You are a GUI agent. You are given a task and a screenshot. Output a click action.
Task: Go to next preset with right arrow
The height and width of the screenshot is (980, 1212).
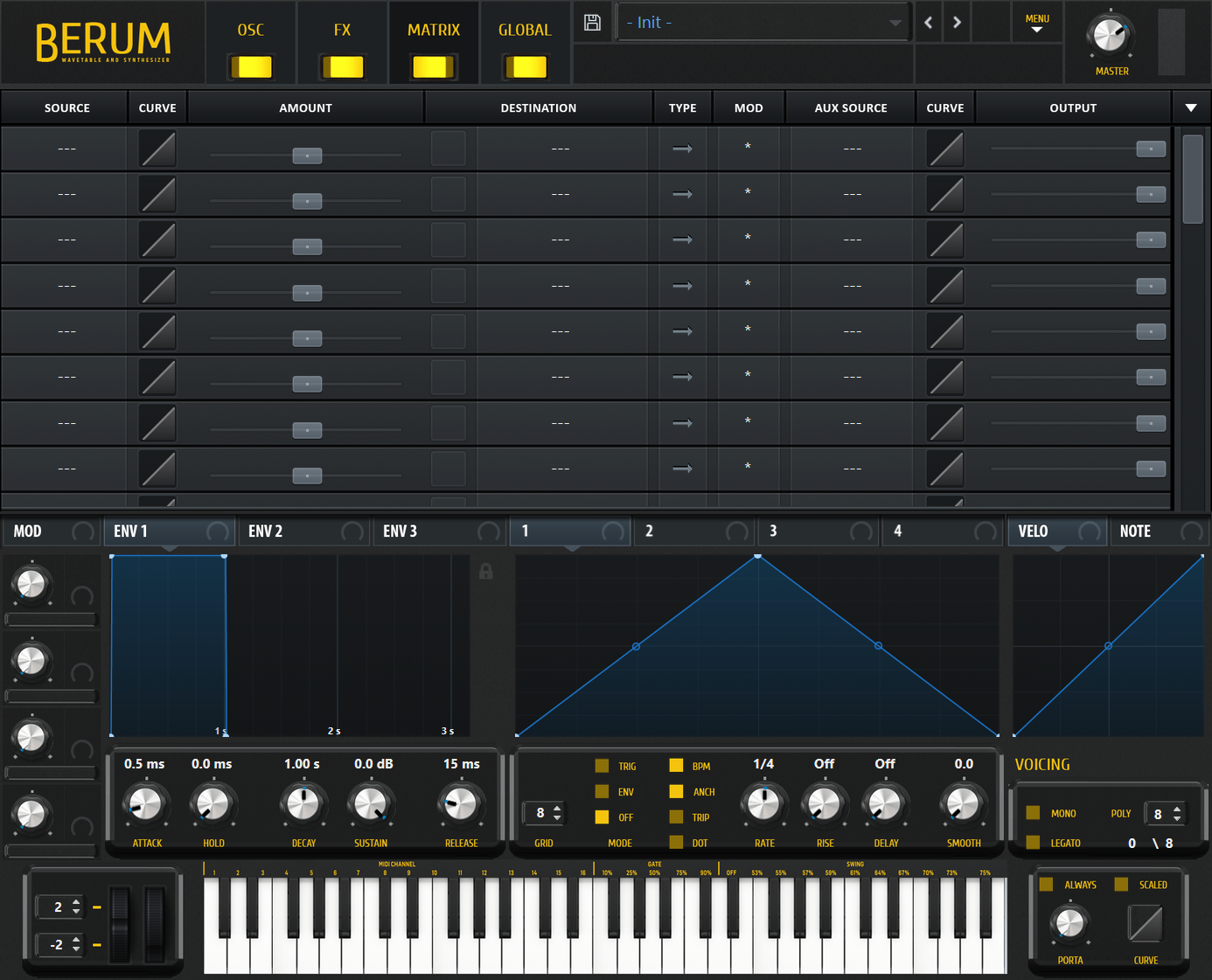point(957,23)
